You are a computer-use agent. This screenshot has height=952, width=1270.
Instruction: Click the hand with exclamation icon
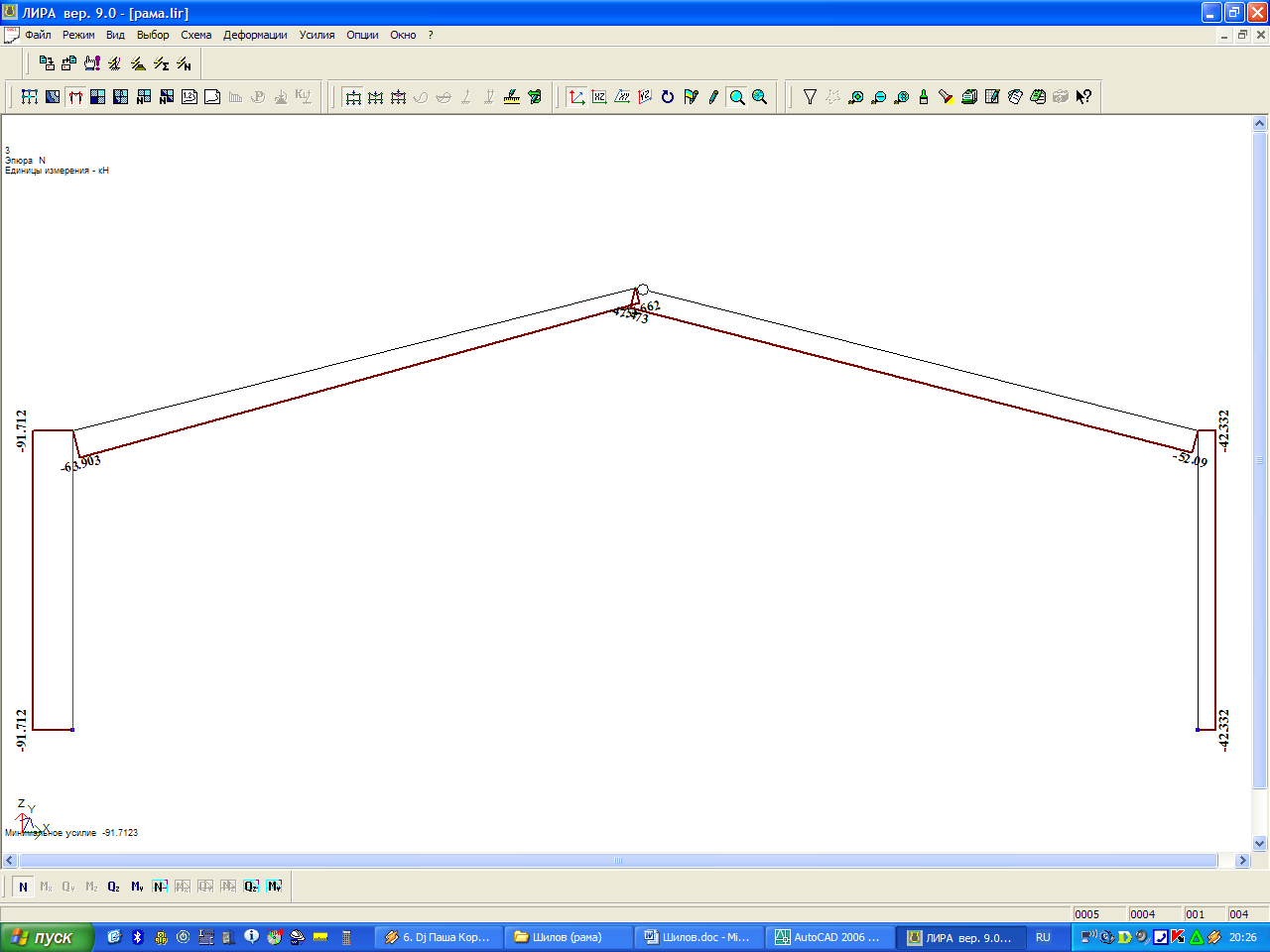click(x=92, y=63)
